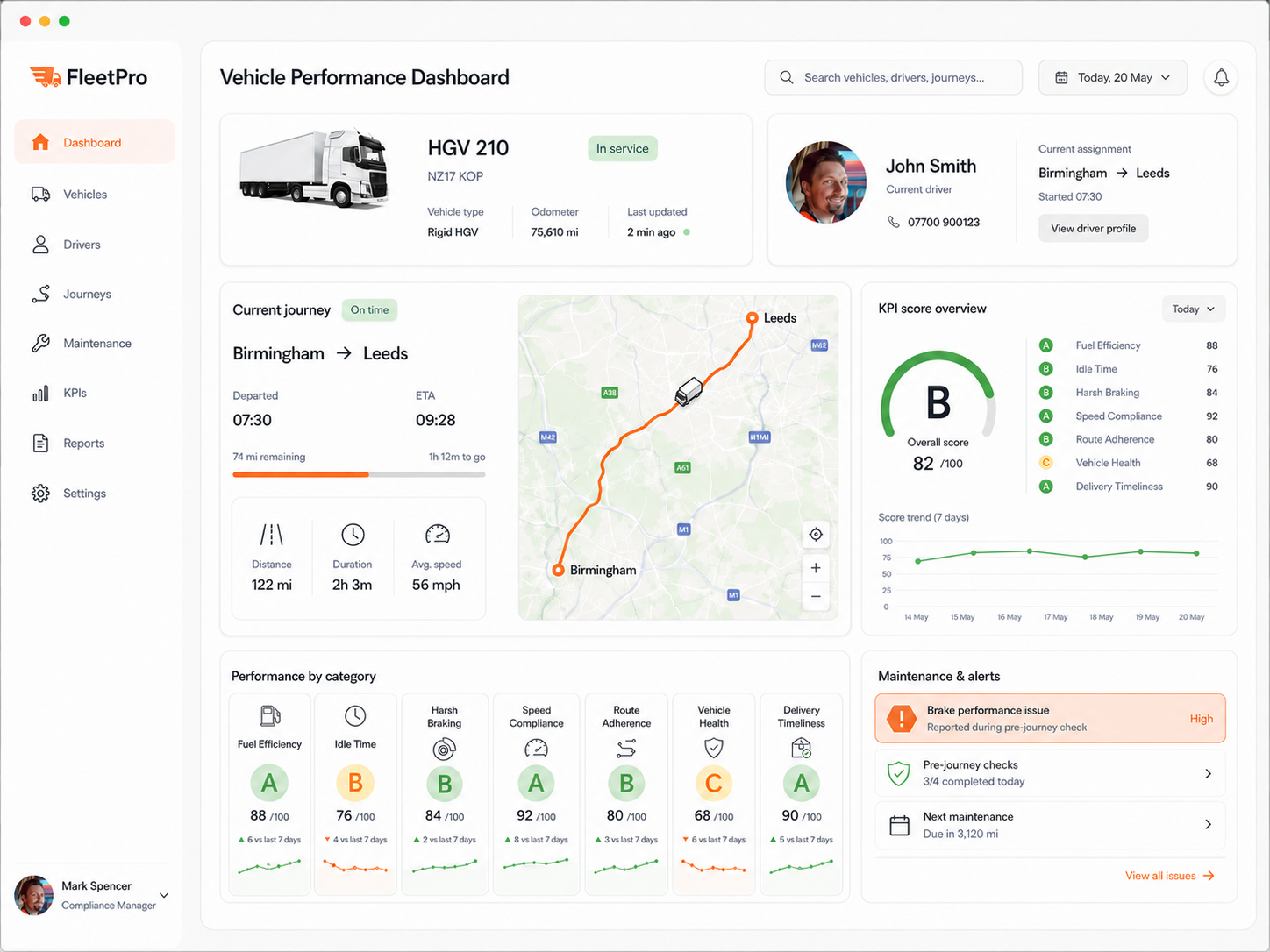Click the Speed Compliance row in KPI list
The image size is (1270, 952).
click(1129, 416)
